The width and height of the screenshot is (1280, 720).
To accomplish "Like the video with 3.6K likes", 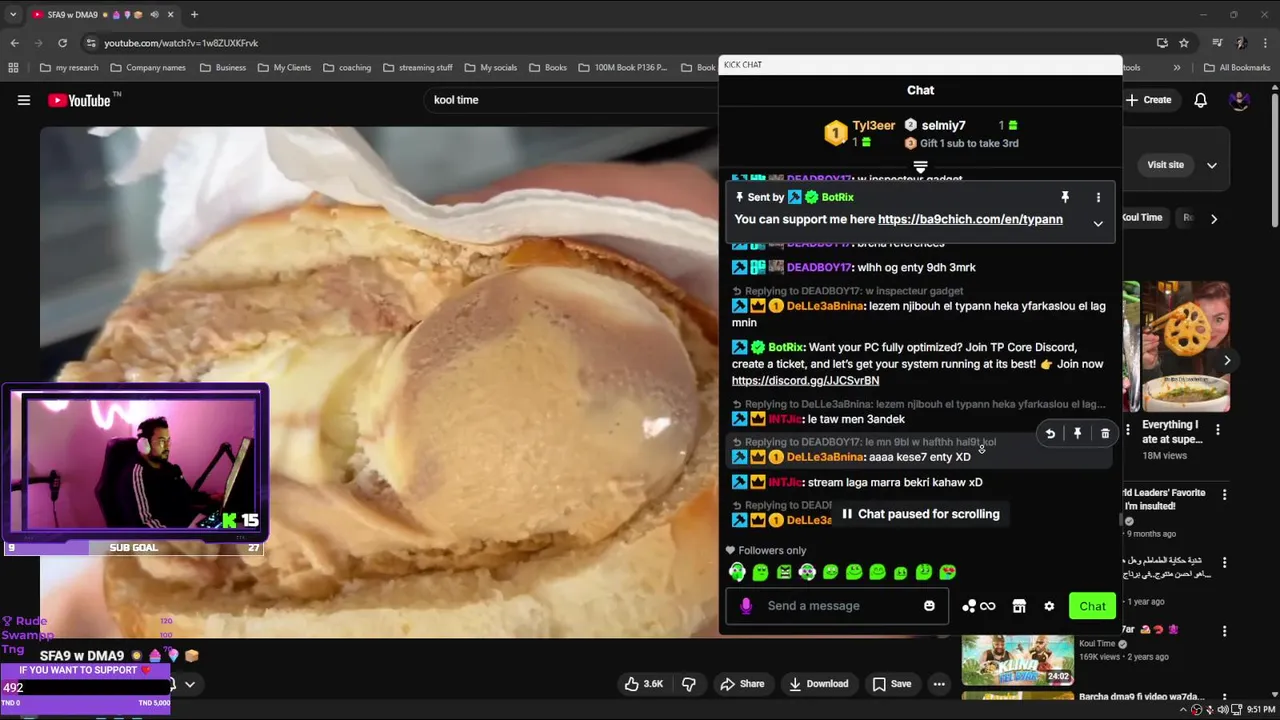I will [x=643, y=684].
